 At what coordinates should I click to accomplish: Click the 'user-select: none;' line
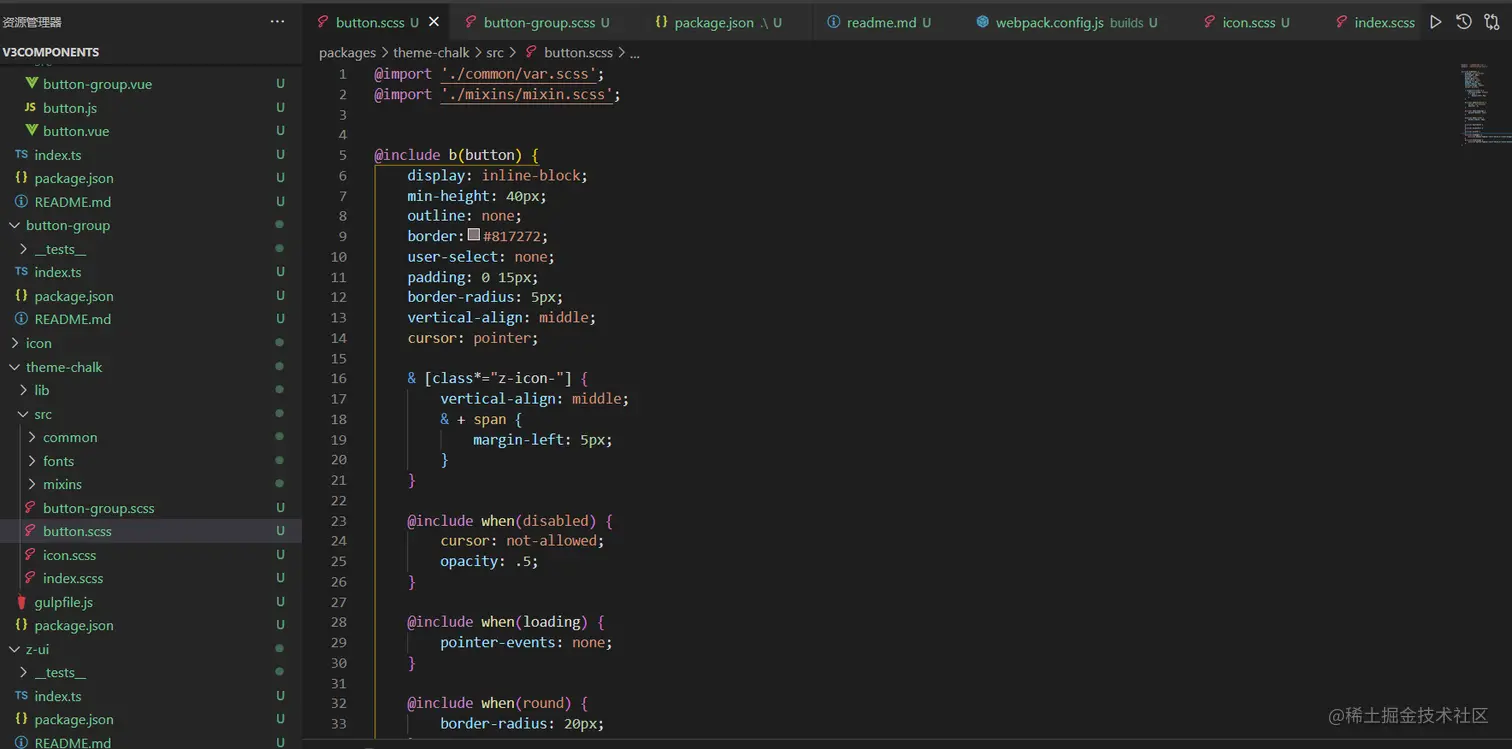coord(480,257)
